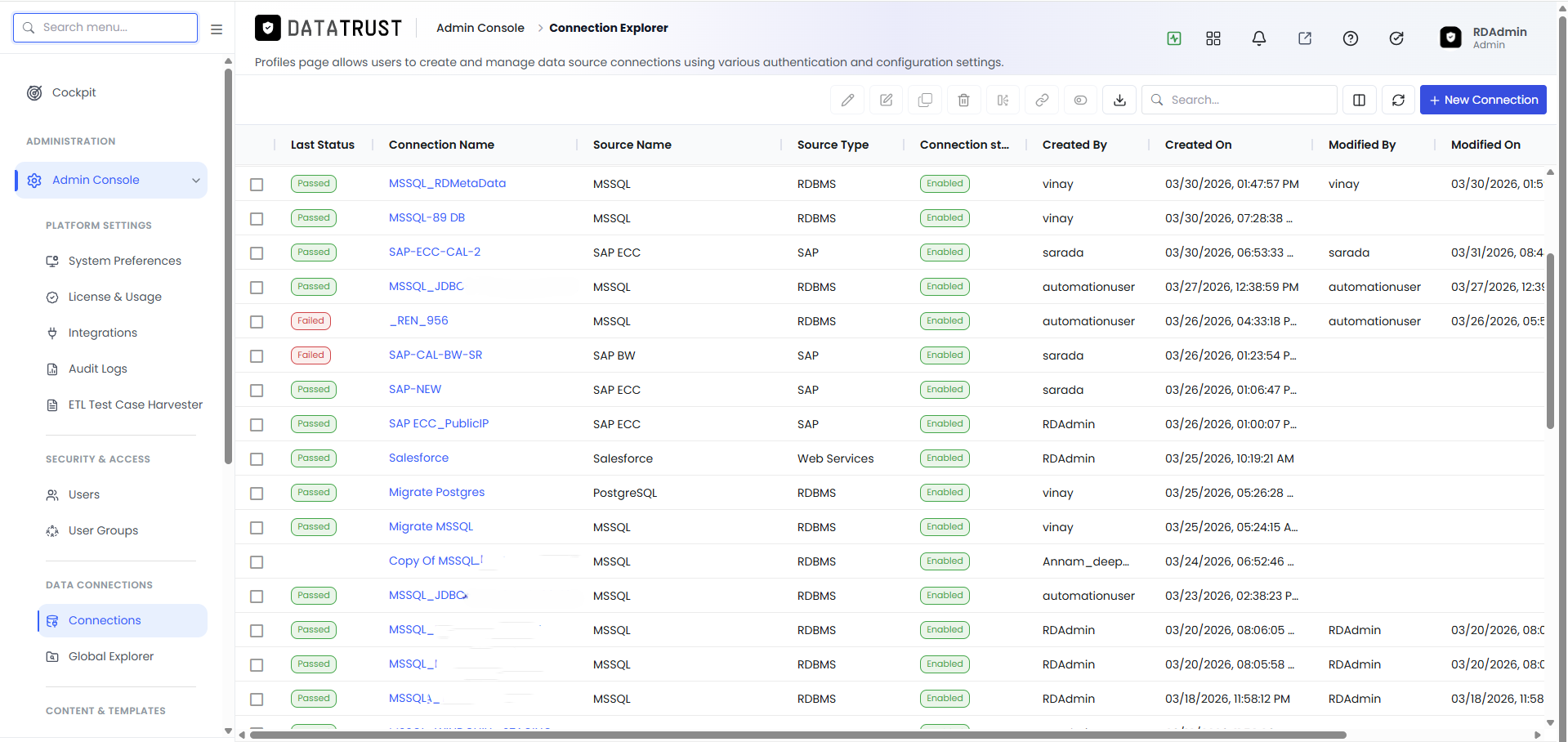Click the User Groups icon
This screenshot has height=742, width=1568.
(52, 531)
